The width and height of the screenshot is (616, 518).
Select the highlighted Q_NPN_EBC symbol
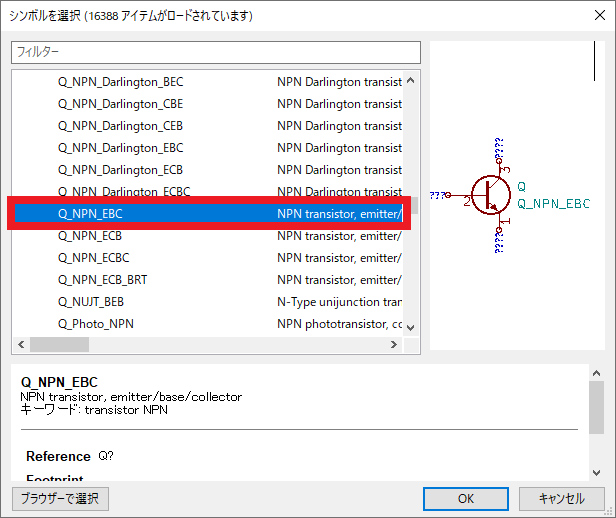pos(90,213)
